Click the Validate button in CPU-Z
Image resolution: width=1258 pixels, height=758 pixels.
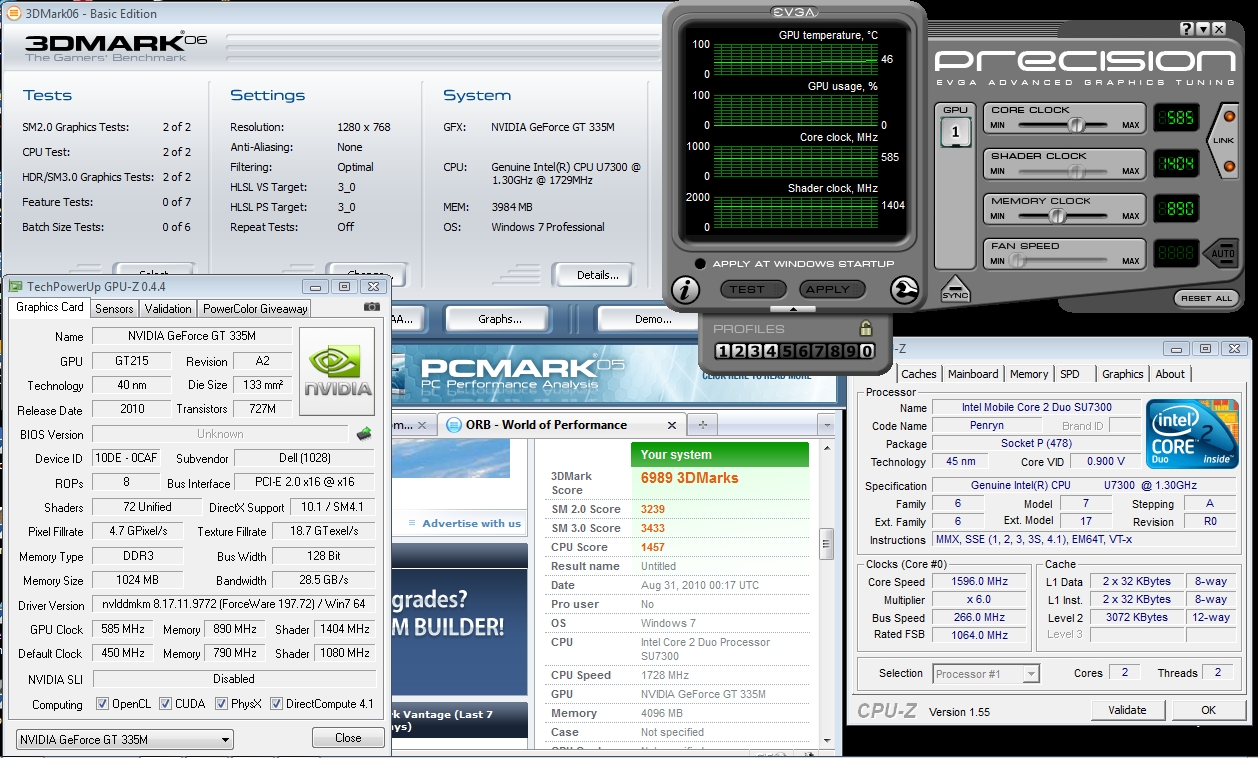point(1127,710)
